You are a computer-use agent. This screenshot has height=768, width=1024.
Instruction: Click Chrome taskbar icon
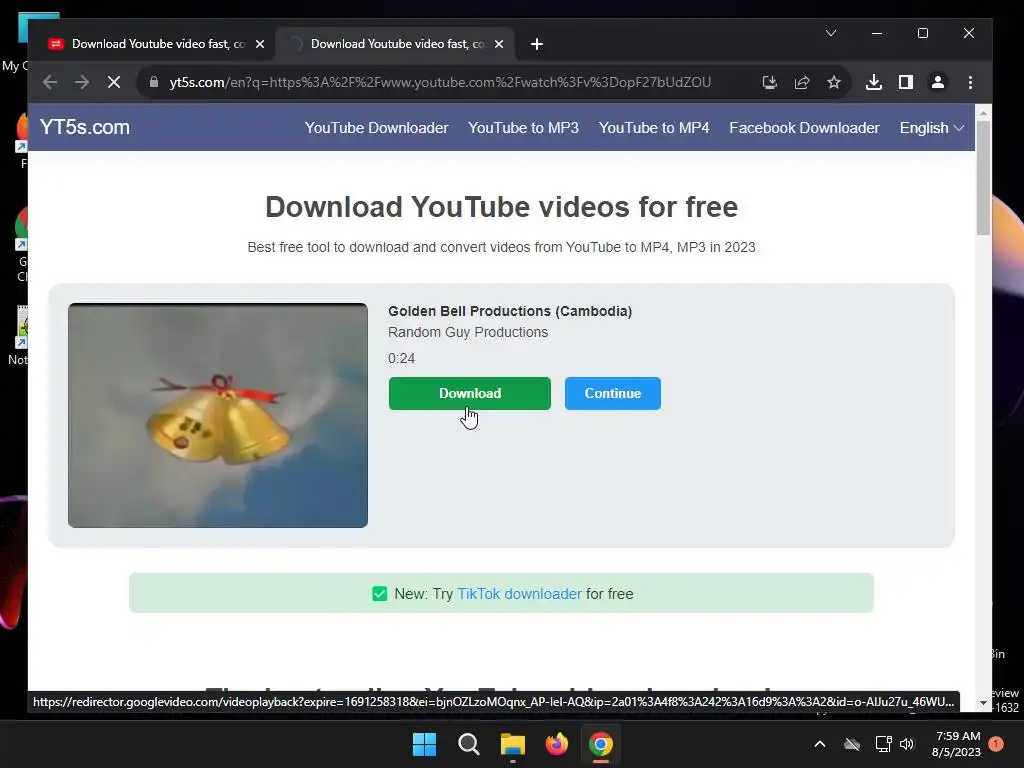click(x=601, y=744)
